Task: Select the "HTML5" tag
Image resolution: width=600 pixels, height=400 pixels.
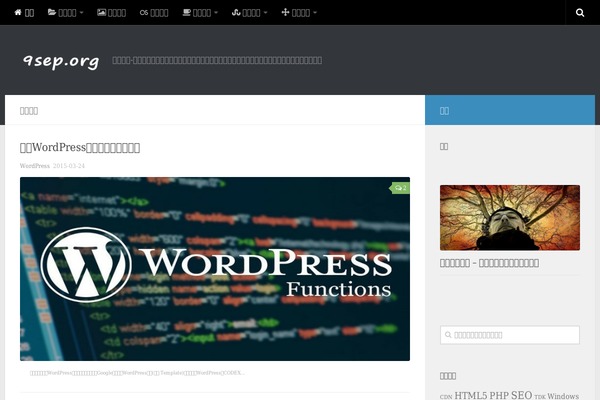Action: (471, 395)
